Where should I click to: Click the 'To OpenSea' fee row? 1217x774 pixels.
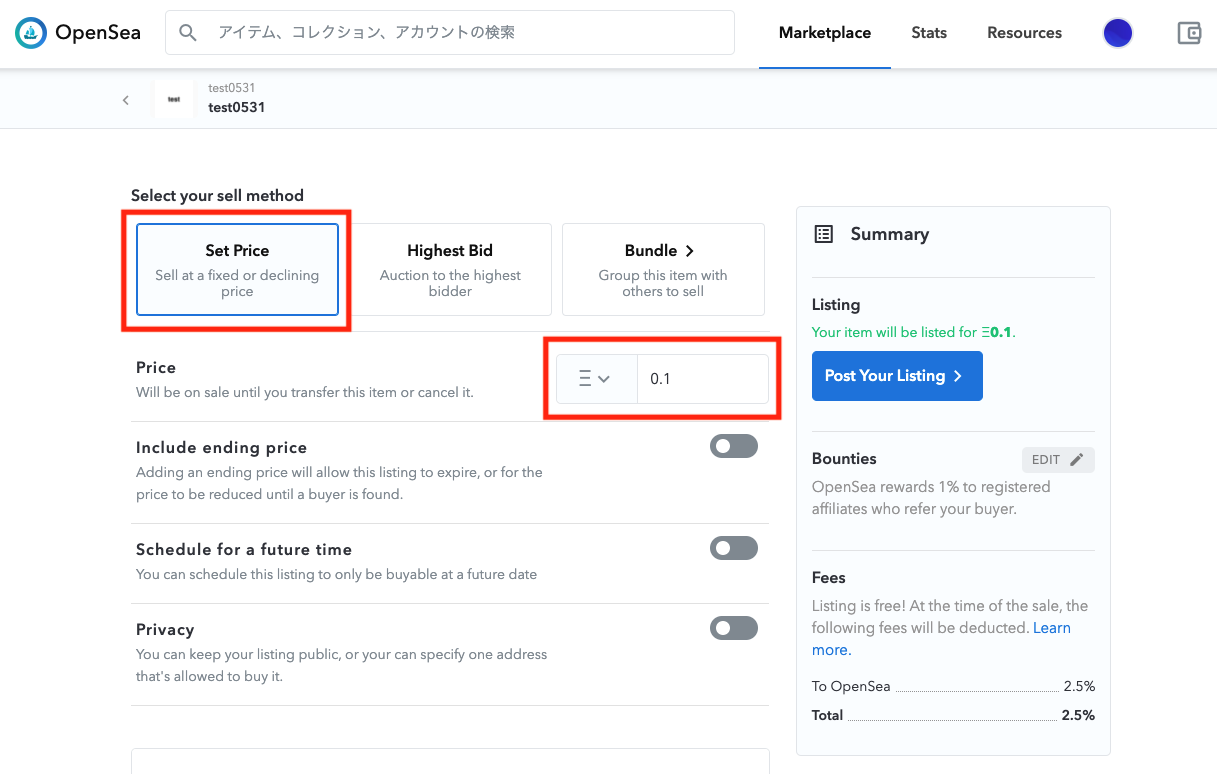coord(953,687)
